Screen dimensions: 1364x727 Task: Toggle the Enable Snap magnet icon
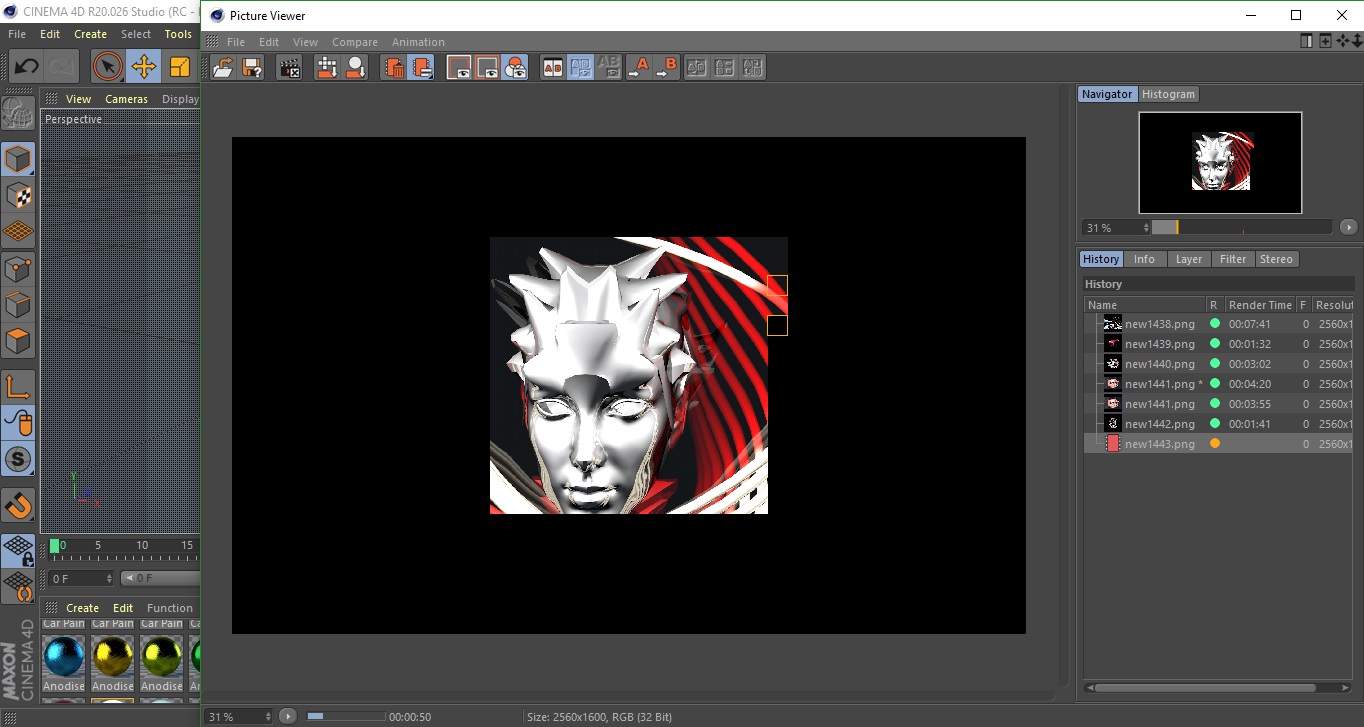[x=18, y=505]
